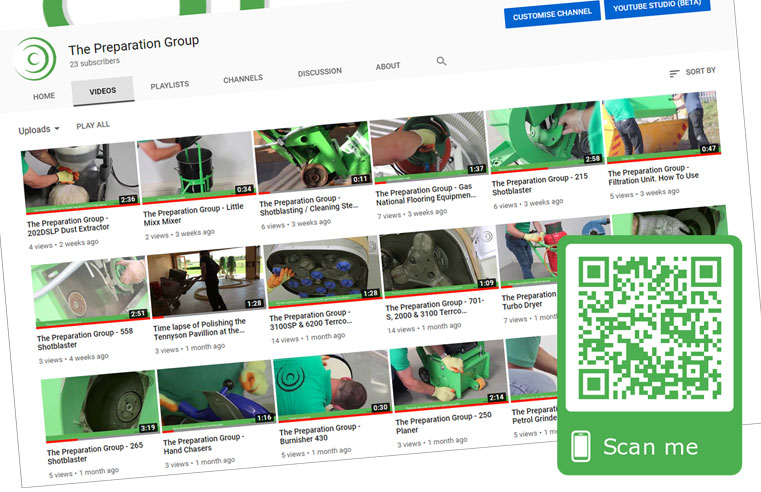Image resolution: width=761 pixels, height=492 pixels.
Task: Click '3 views • 4 weeks ago' text
Action: pyautogui.click(x=73, y=358)
